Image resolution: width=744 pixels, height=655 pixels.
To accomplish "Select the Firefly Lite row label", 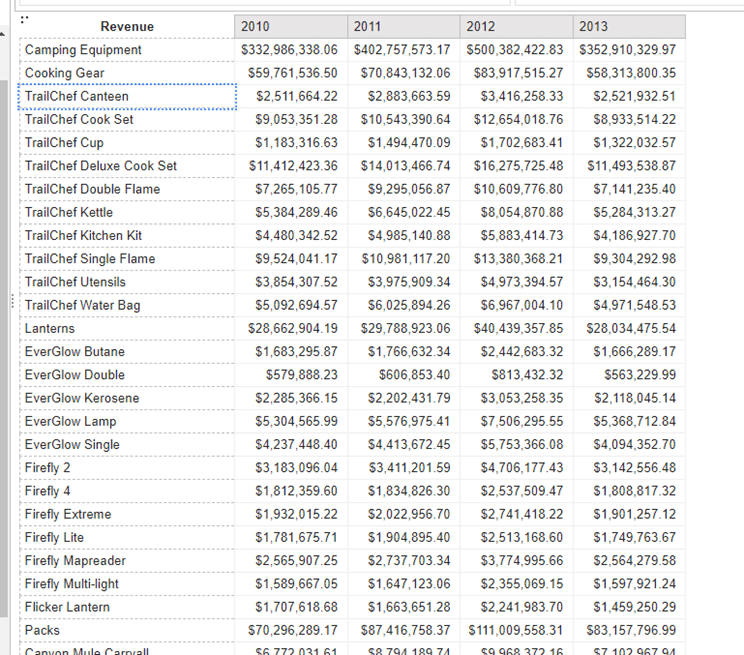I will click(x=127, y=538).
